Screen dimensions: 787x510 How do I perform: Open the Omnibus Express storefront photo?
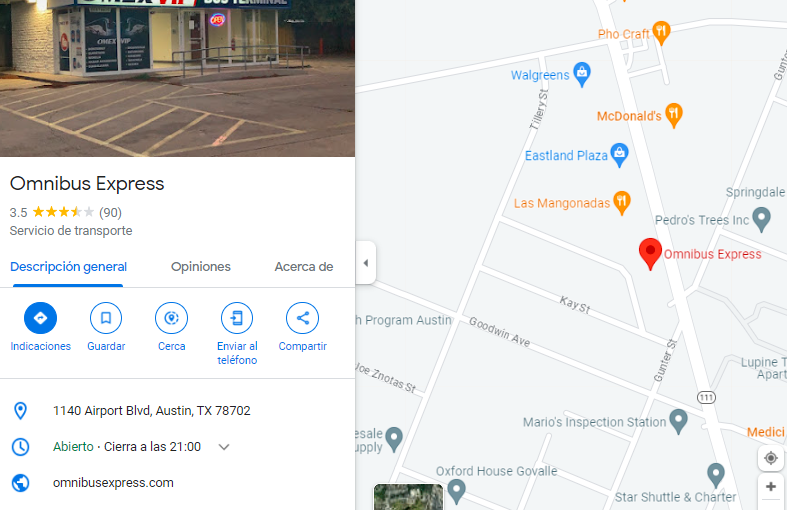pyautogui.click(x=177, y=78)
